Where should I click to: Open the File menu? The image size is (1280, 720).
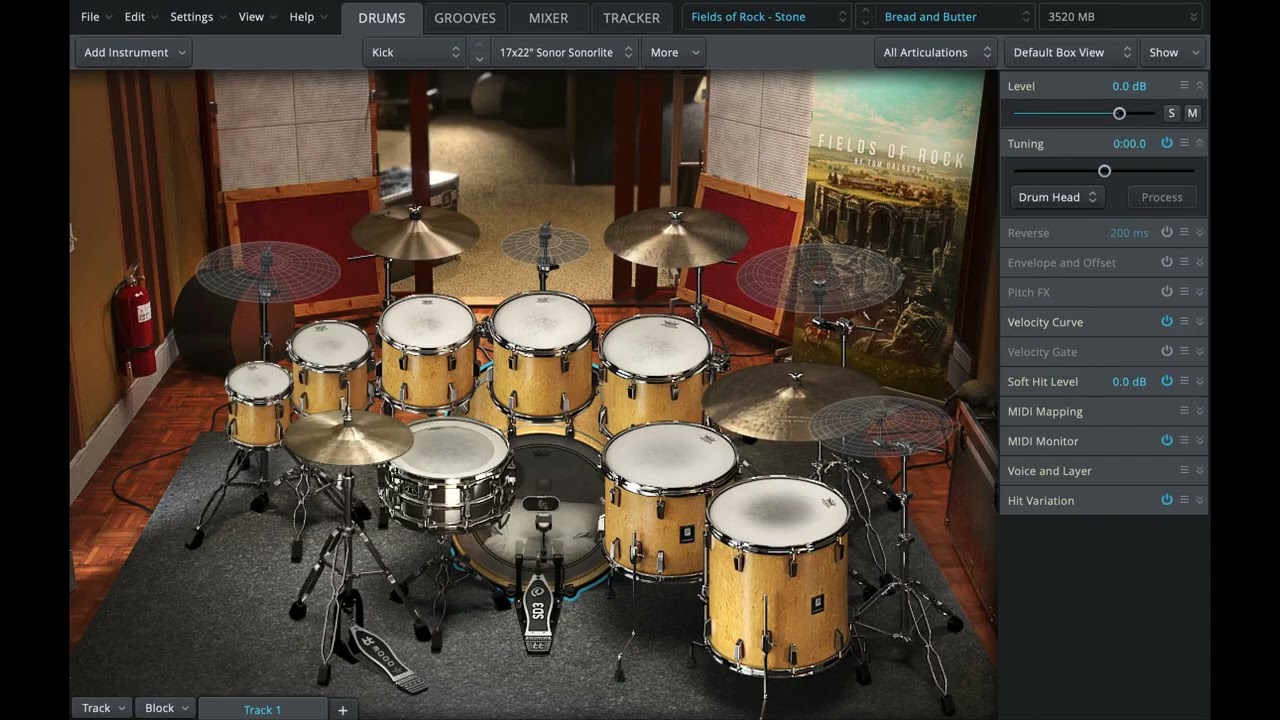click(96, 17)
